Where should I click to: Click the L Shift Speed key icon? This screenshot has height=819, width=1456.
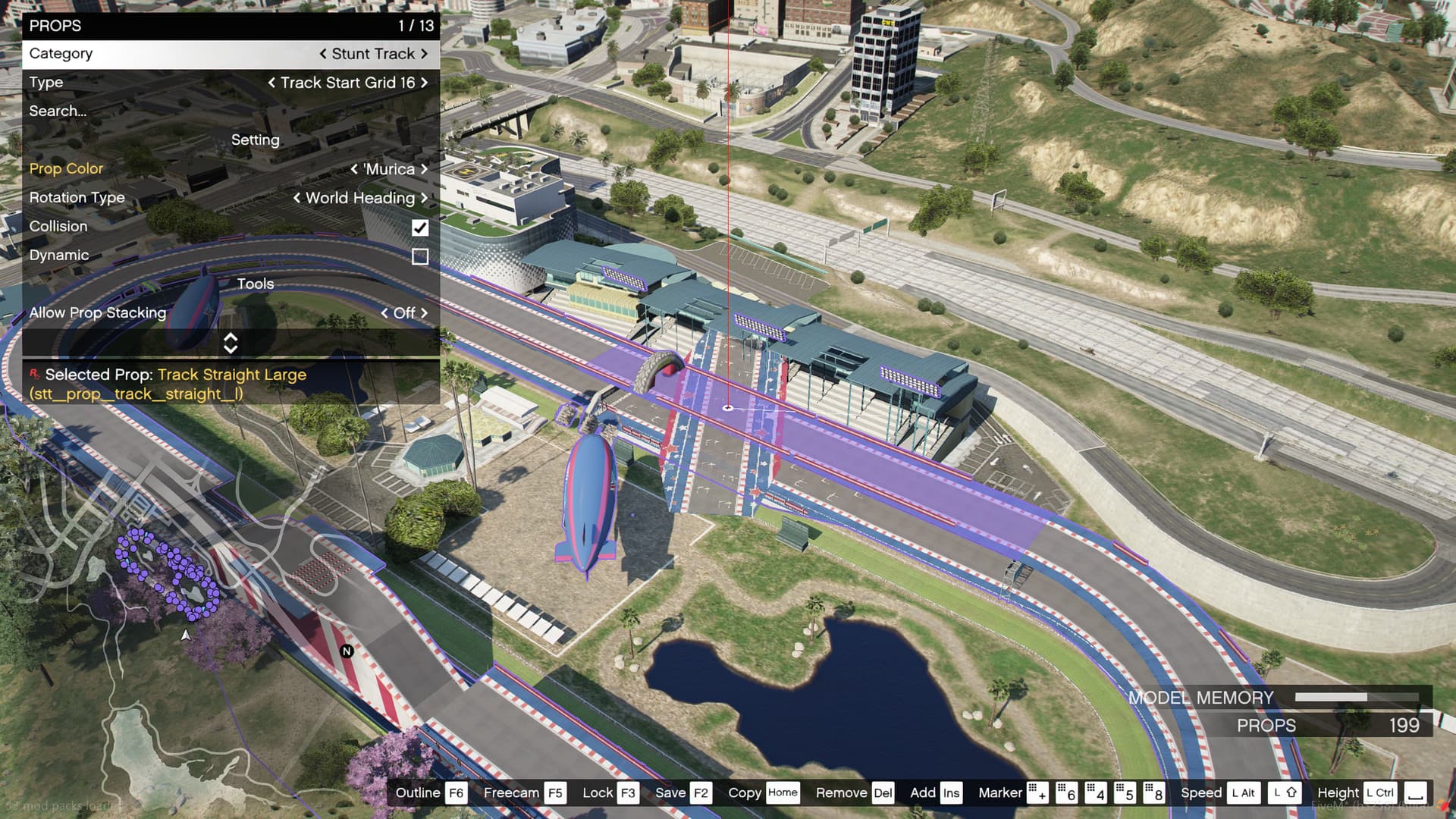click(x=1285, y=792)
